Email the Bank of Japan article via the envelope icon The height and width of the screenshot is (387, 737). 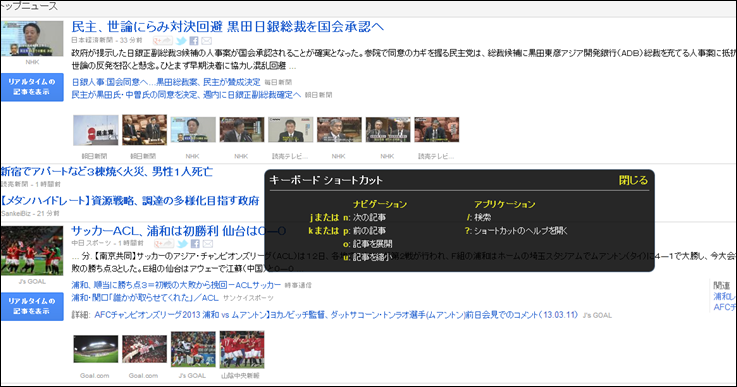pos(207,41)
